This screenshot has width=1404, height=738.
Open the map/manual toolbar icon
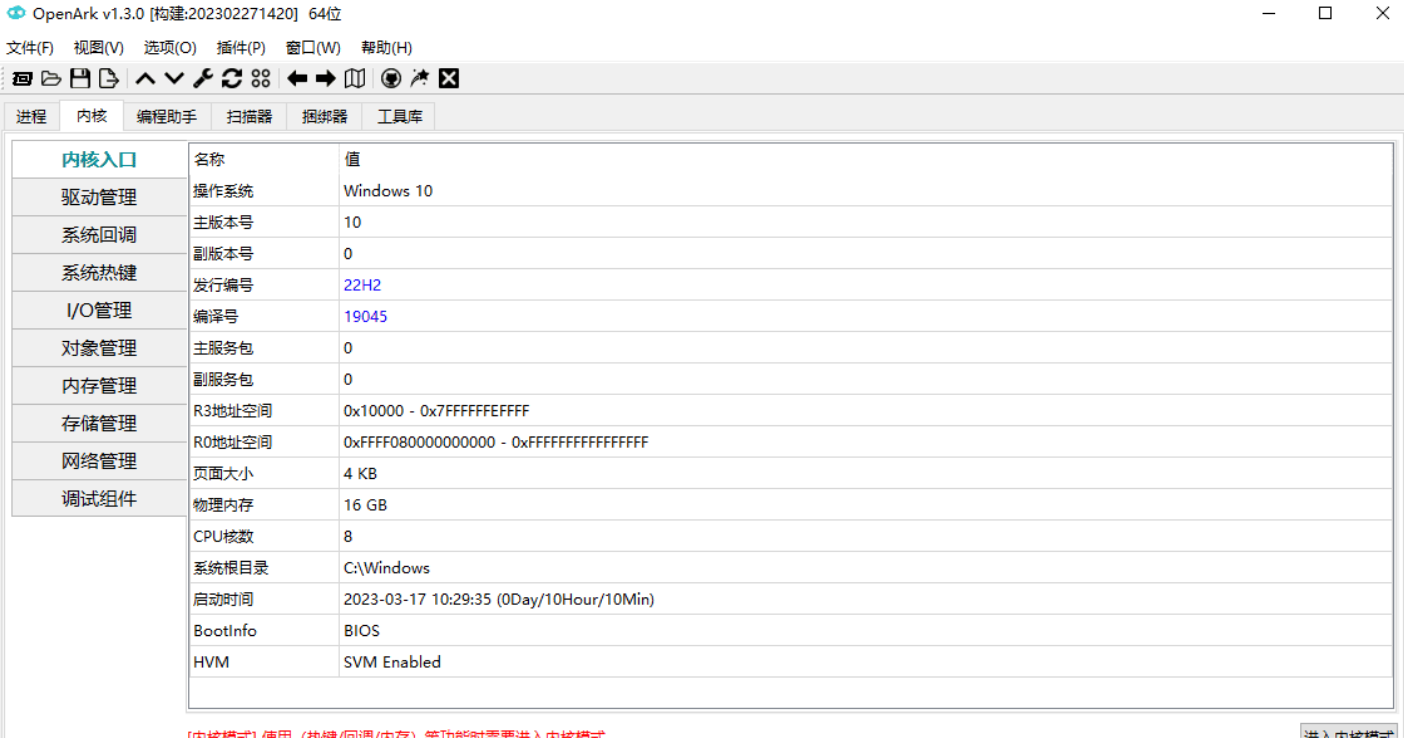pos(354,78)
